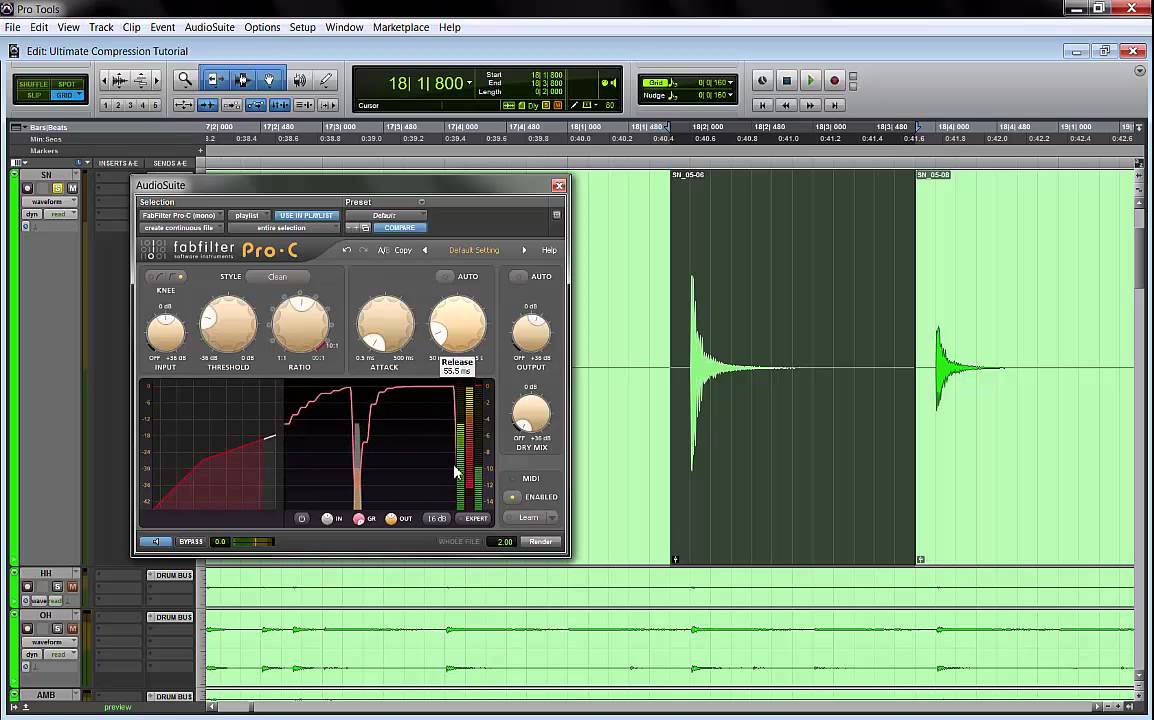Select the Grabber hand tool

click(270, 80)
